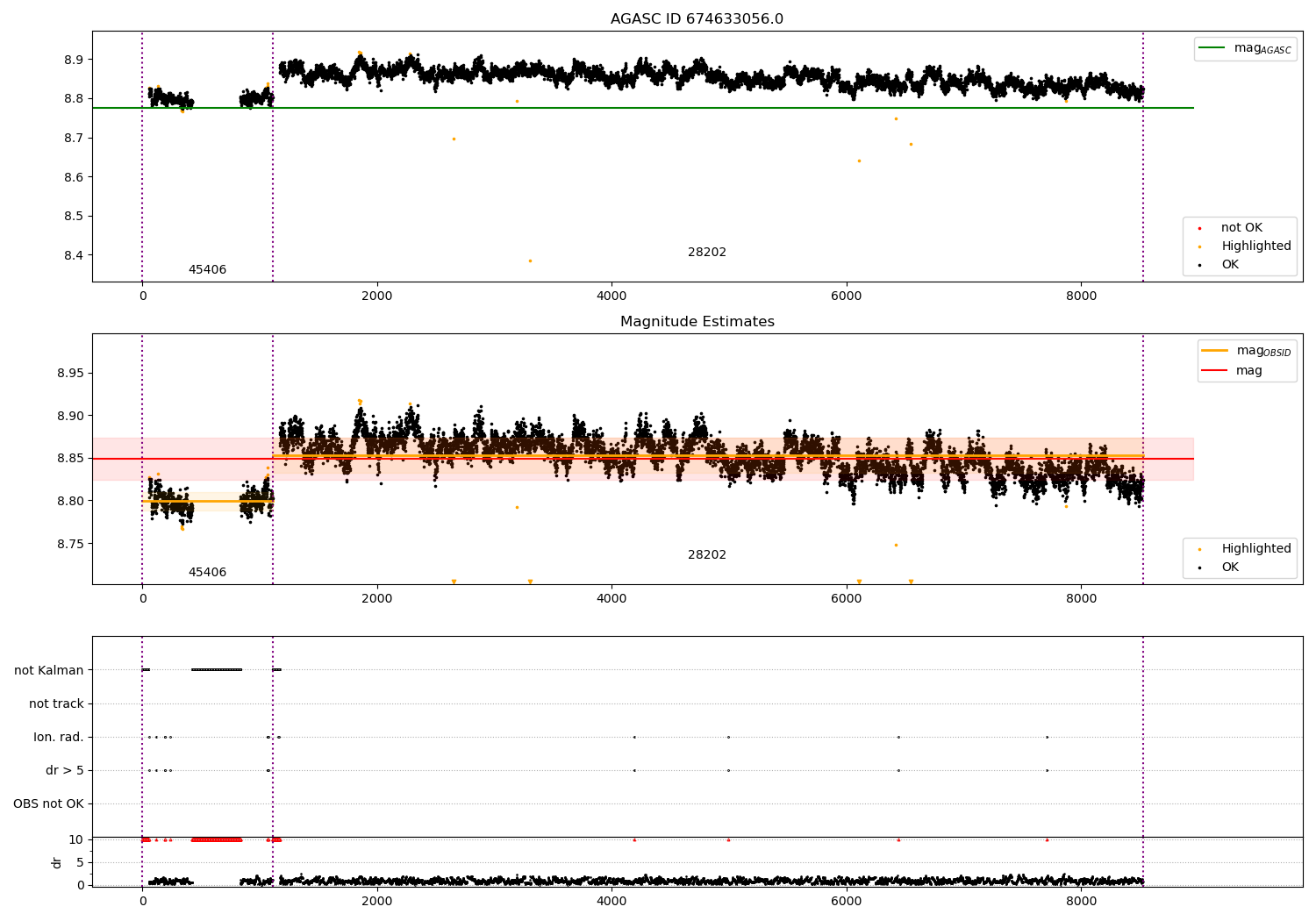Click the 8.75 y-axis tick label
The image size is (1316, 921).
tap(69, 544)
